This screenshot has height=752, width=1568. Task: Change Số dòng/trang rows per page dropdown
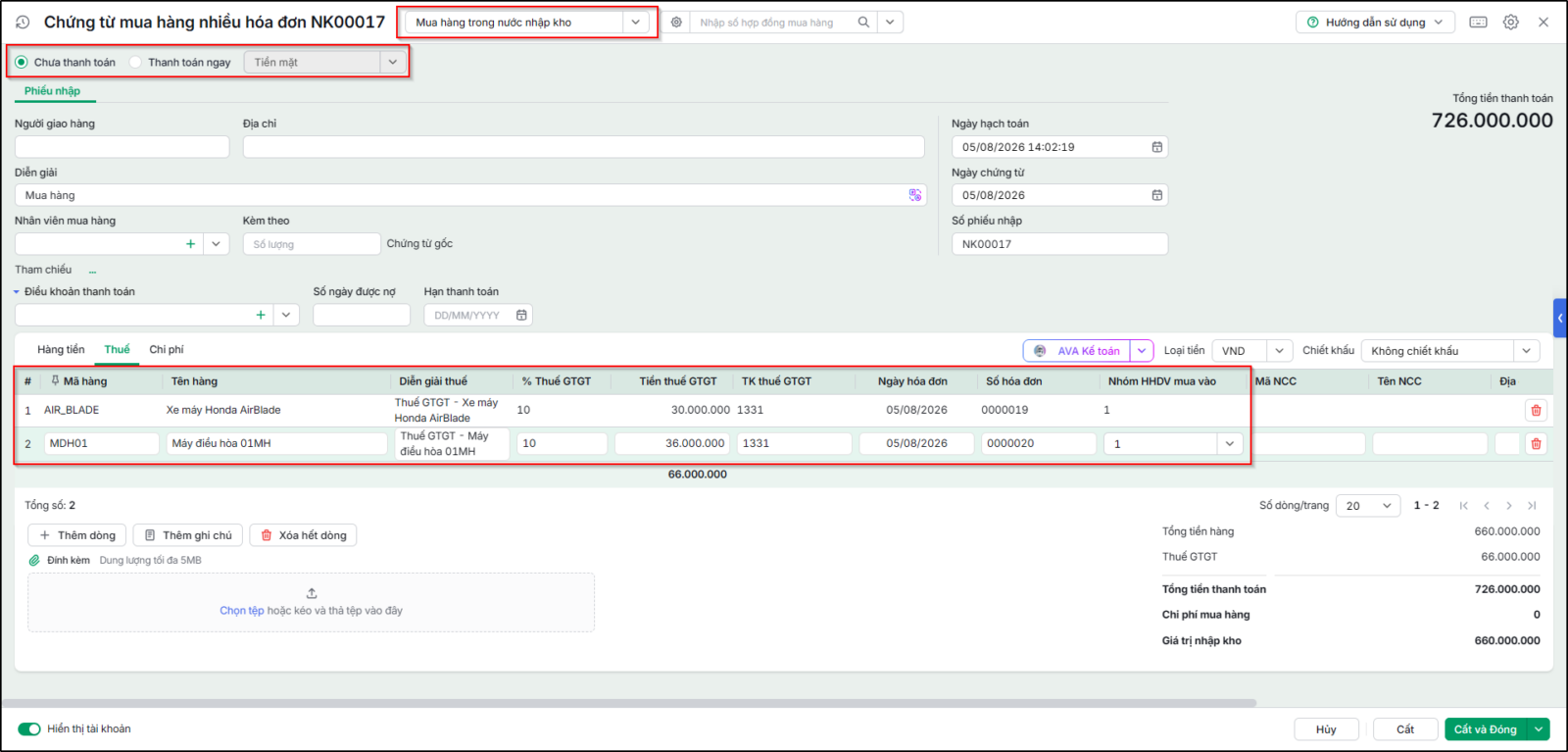point(1368,506)
